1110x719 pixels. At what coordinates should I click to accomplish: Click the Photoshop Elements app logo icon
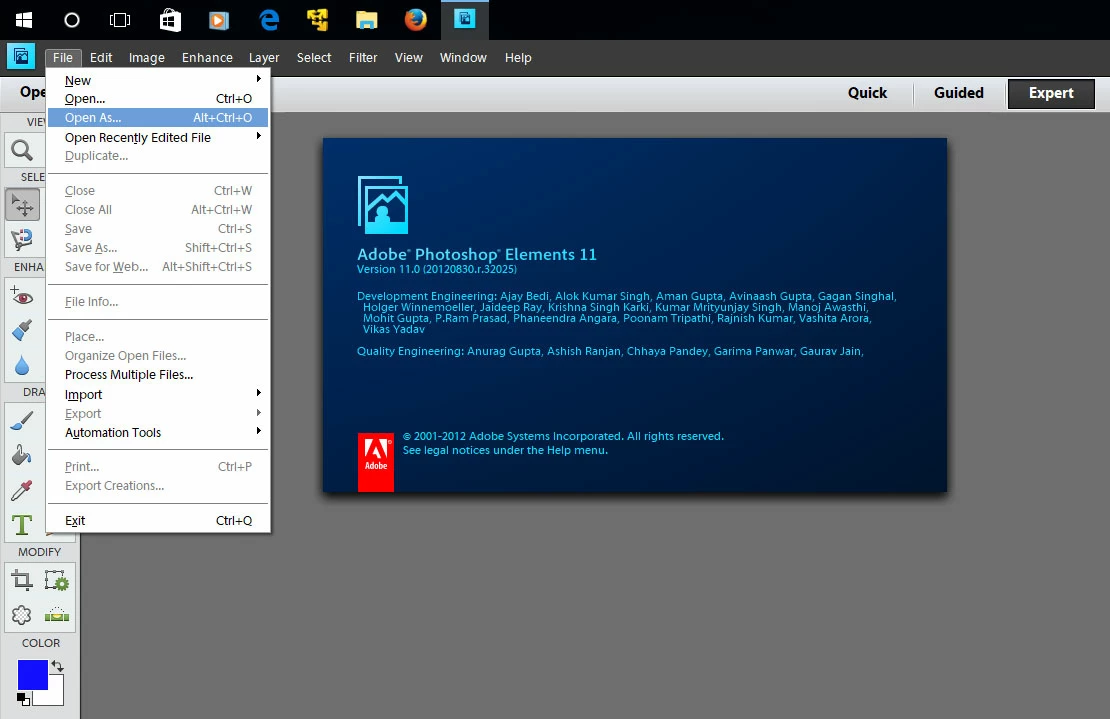pos(21,56)
